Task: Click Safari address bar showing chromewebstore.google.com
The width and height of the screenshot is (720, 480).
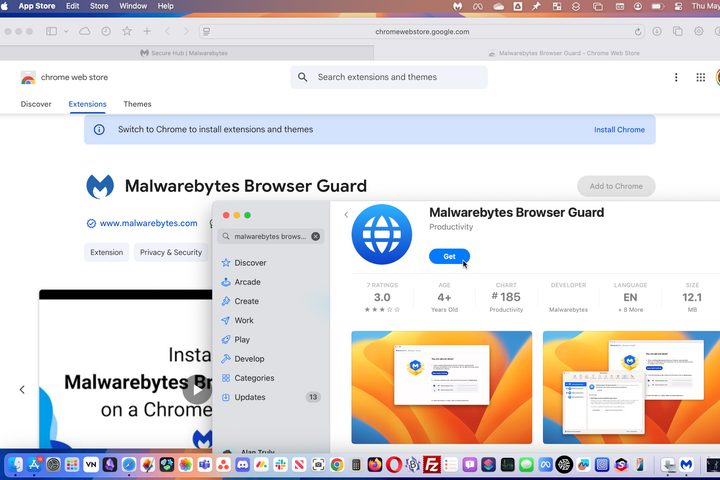Action: pos(422,32)
